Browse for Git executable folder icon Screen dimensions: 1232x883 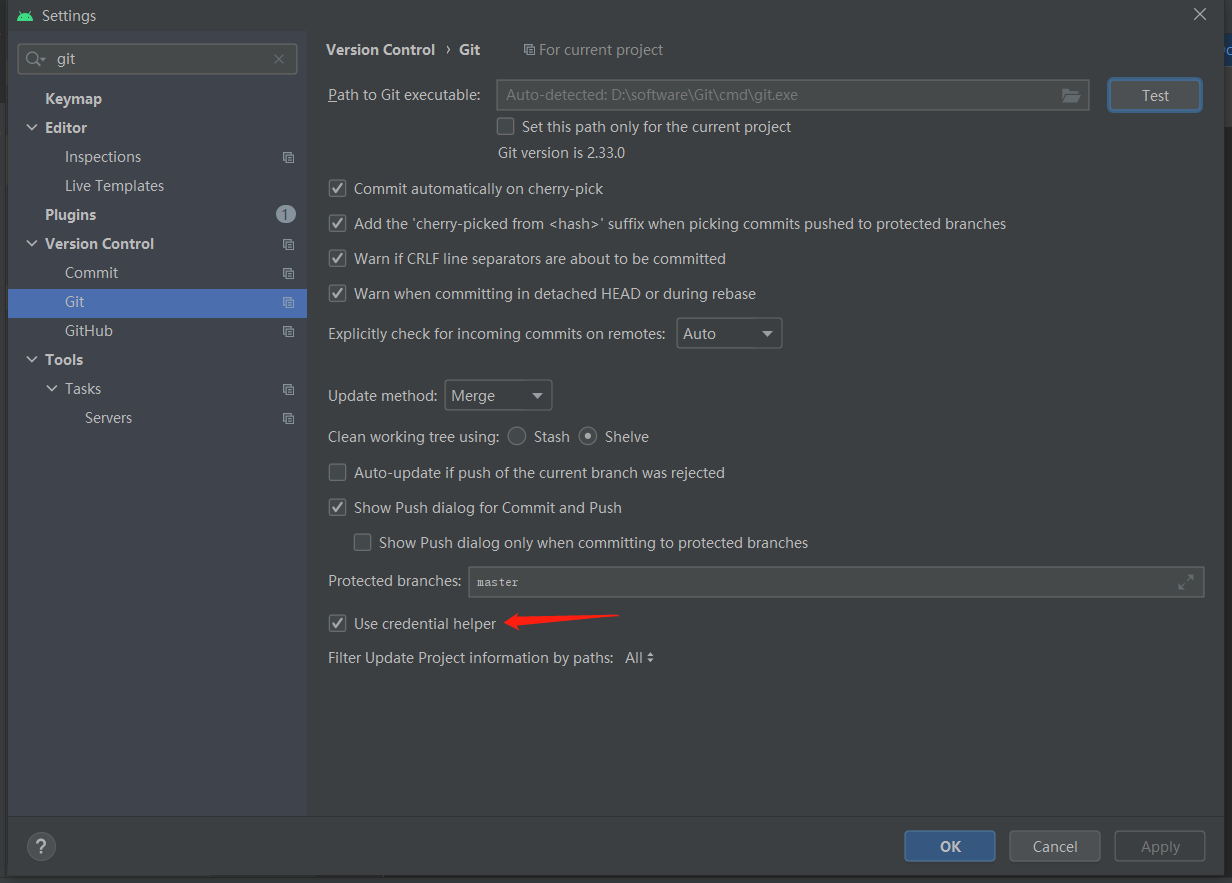click(1071, 96)
